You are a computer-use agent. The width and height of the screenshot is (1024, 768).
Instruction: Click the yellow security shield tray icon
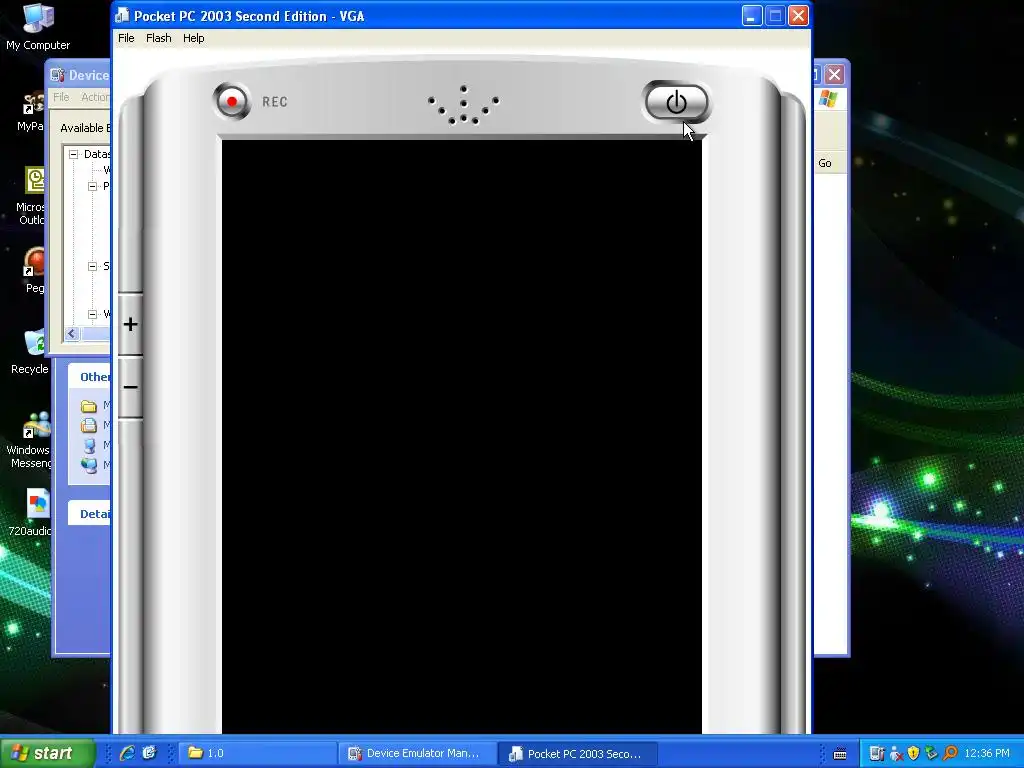pos(913,754)
